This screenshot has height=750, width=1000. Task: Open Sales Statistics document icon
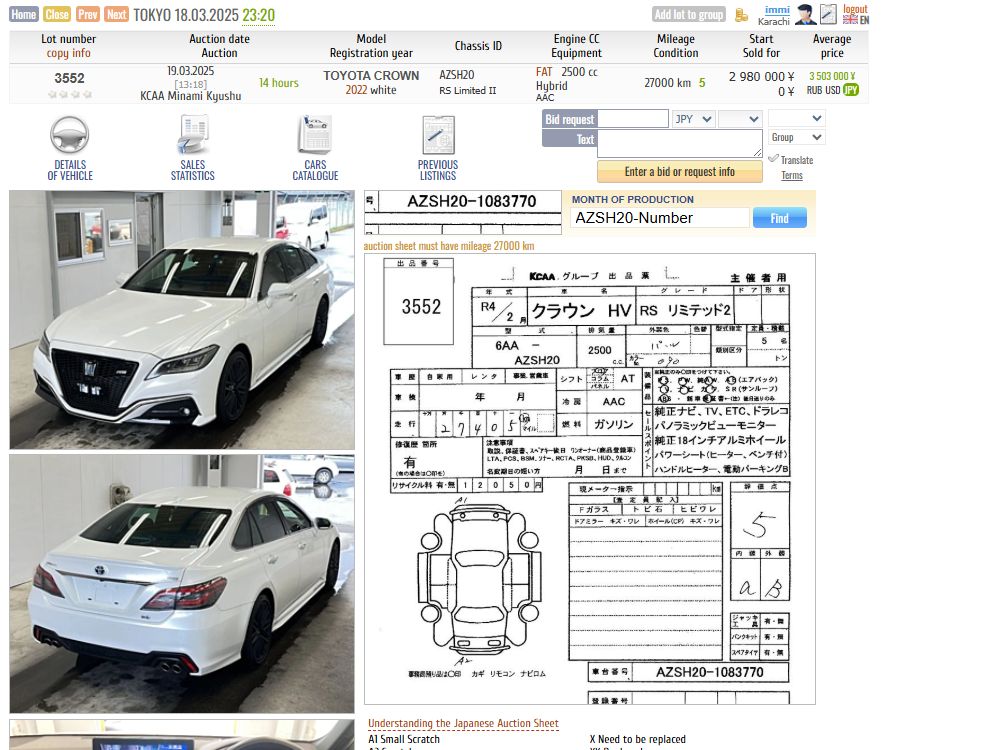point(193,135)
